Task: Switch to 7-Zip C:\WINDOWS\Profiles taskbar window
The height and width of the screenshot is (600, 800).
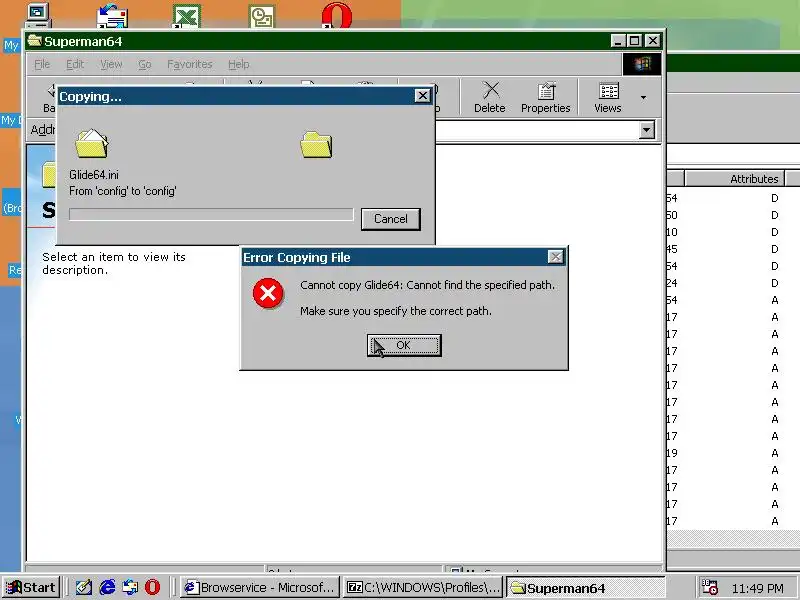Action: (x=423, y=587)
